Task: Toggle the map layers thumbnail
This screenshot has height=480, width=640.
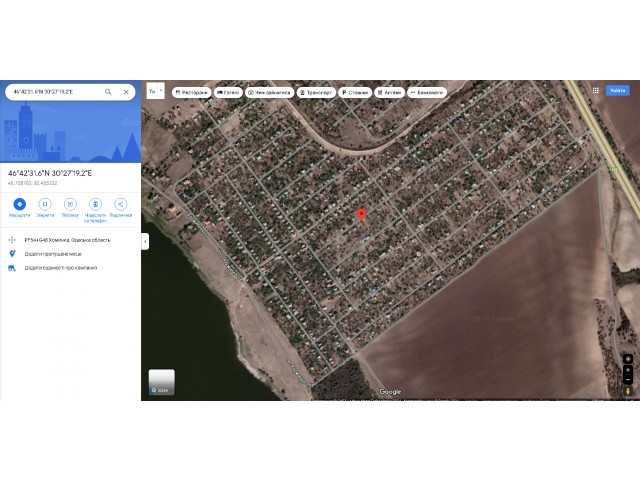Action: (x=162, y=382)
